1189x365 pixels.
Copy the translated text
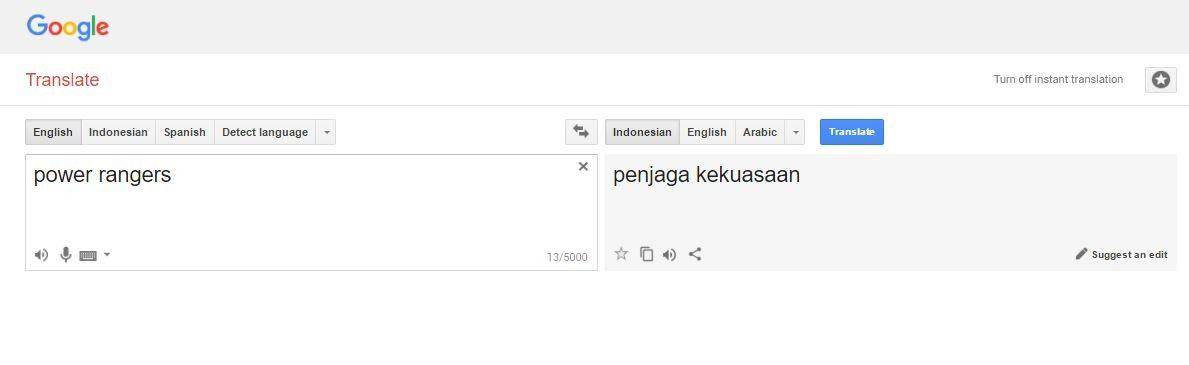click(x=646, y=254)
